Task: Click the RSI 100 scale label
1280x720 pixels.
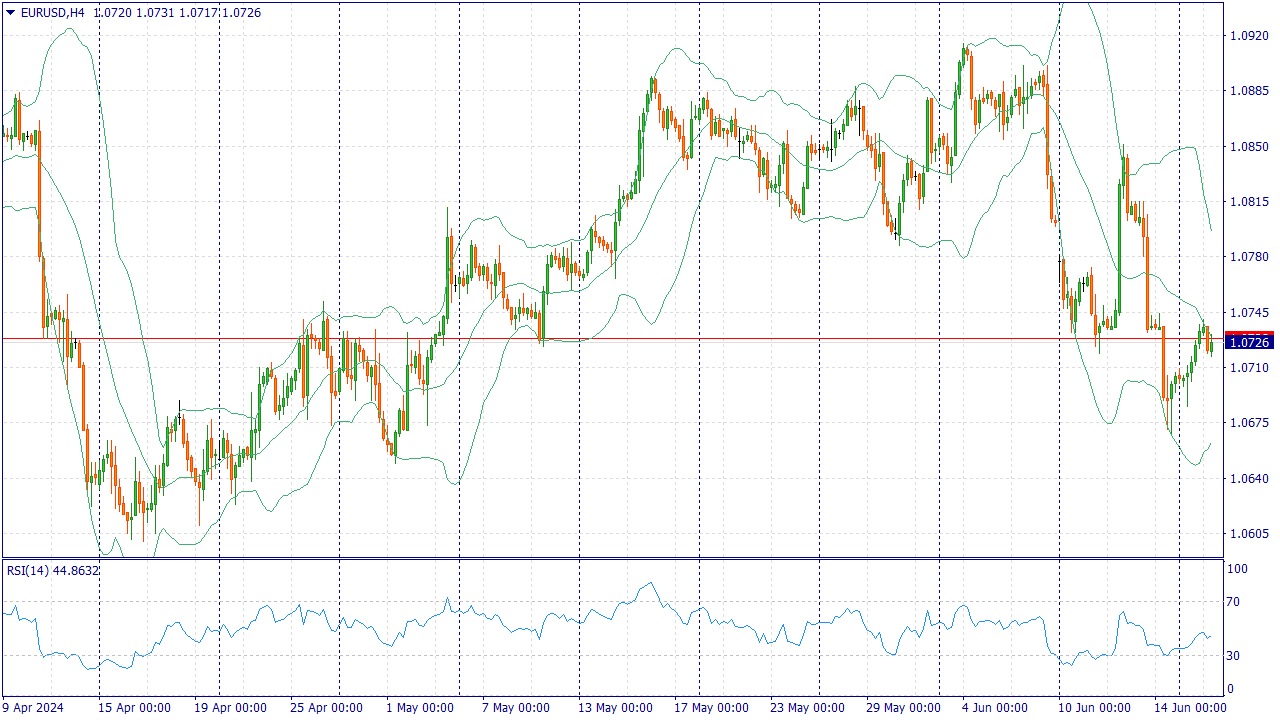Action: [1239, 569]
